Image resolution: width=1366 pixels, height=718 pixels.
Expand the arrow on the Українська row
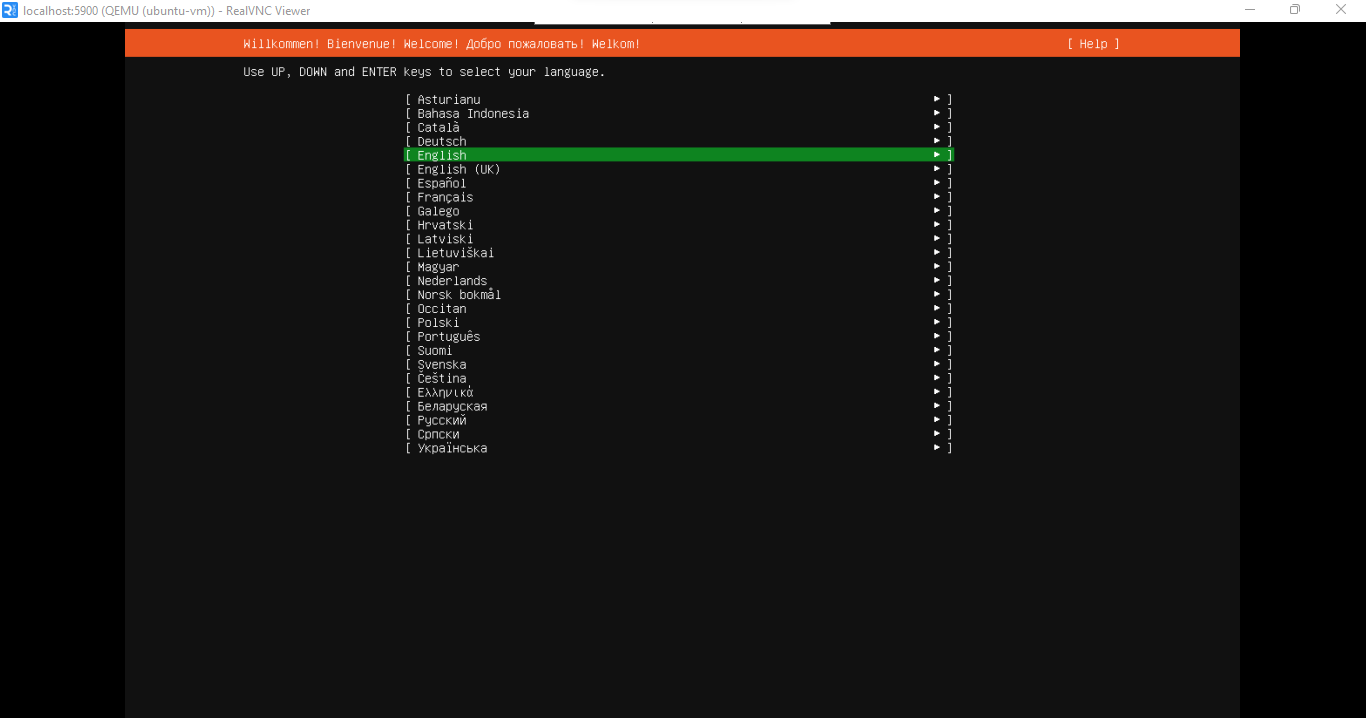937,449
